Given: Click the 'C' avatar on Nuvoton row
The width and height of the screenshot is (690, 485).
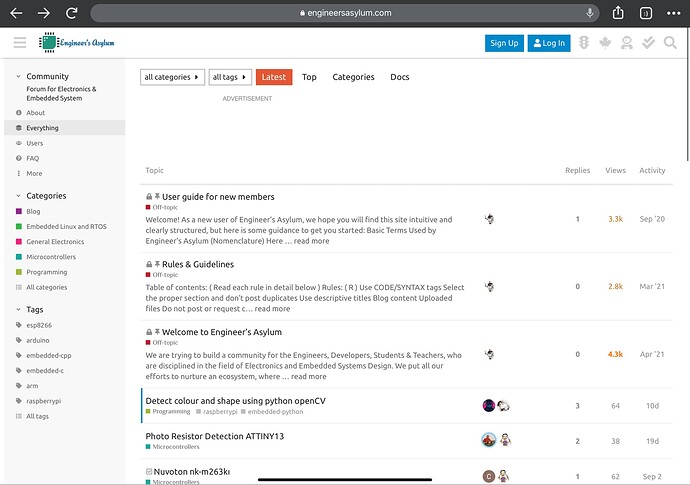Looking at the screenshot, I should (489, 476).
